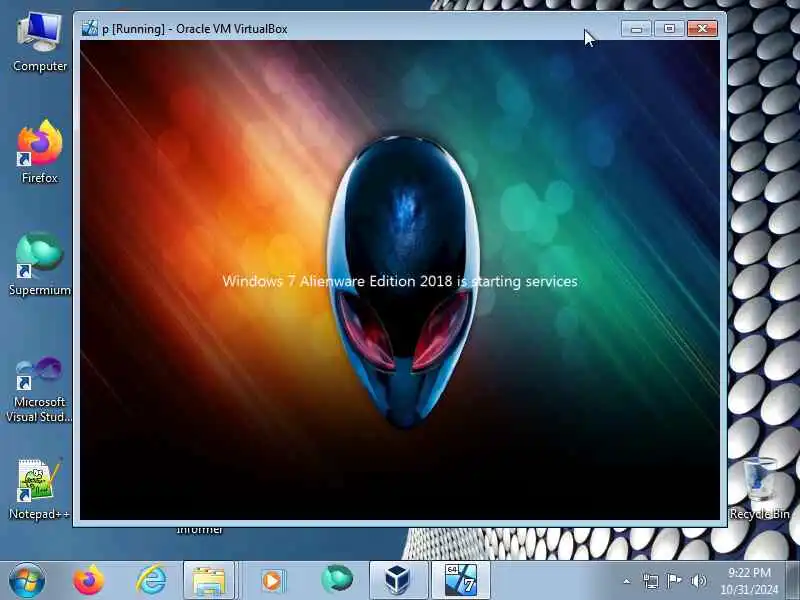Screen dimensions: 800x600
Task: Launch Firefox from the taskbar
Action: pos(88,581)
